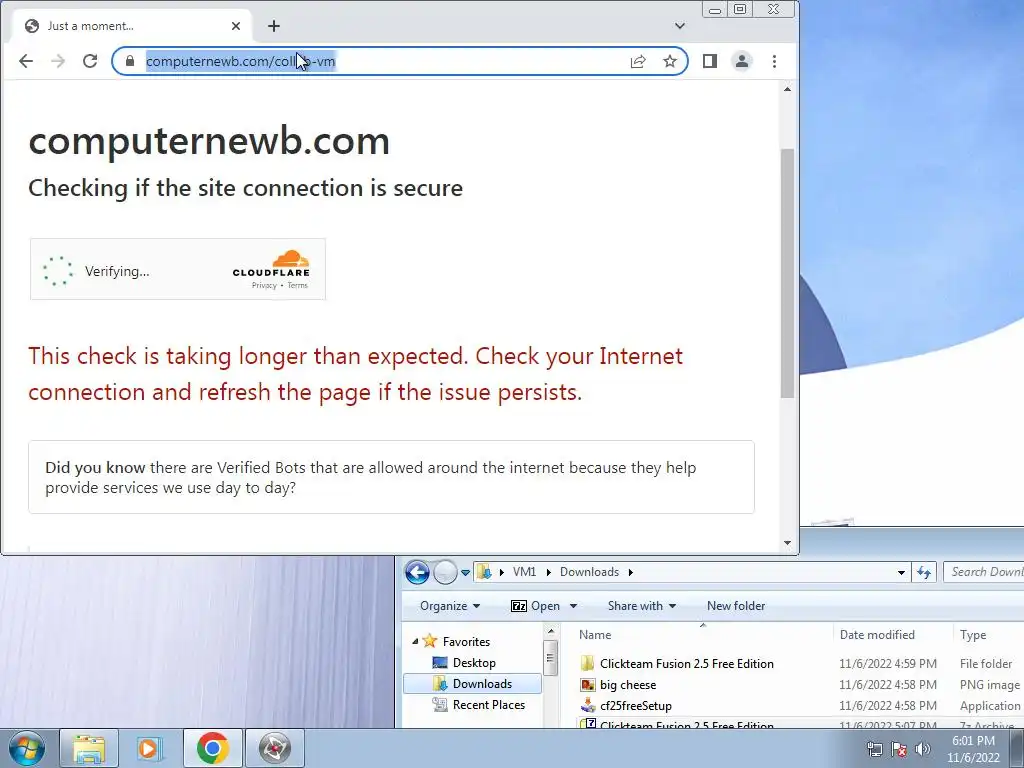
Task: Click Chrome's forward navigation arrow
Action: (x=58, y=61)
